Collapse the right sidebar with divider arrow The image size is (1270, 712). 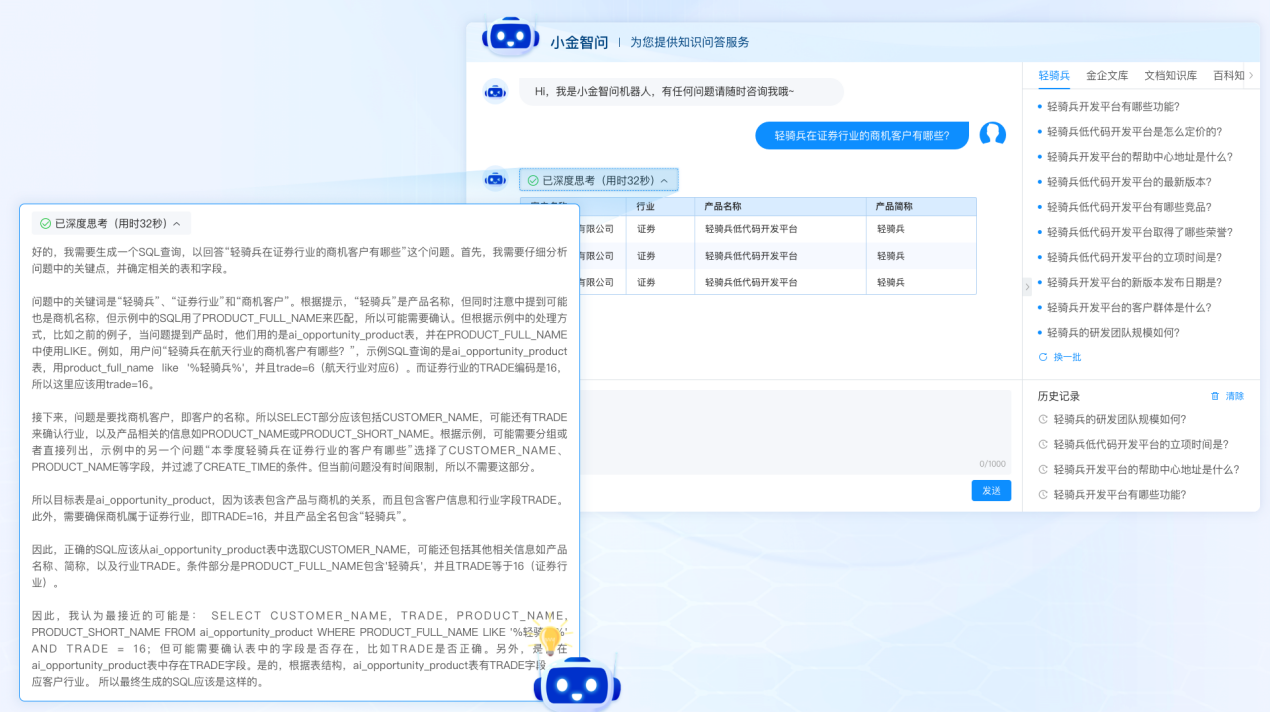point(1025,287)
